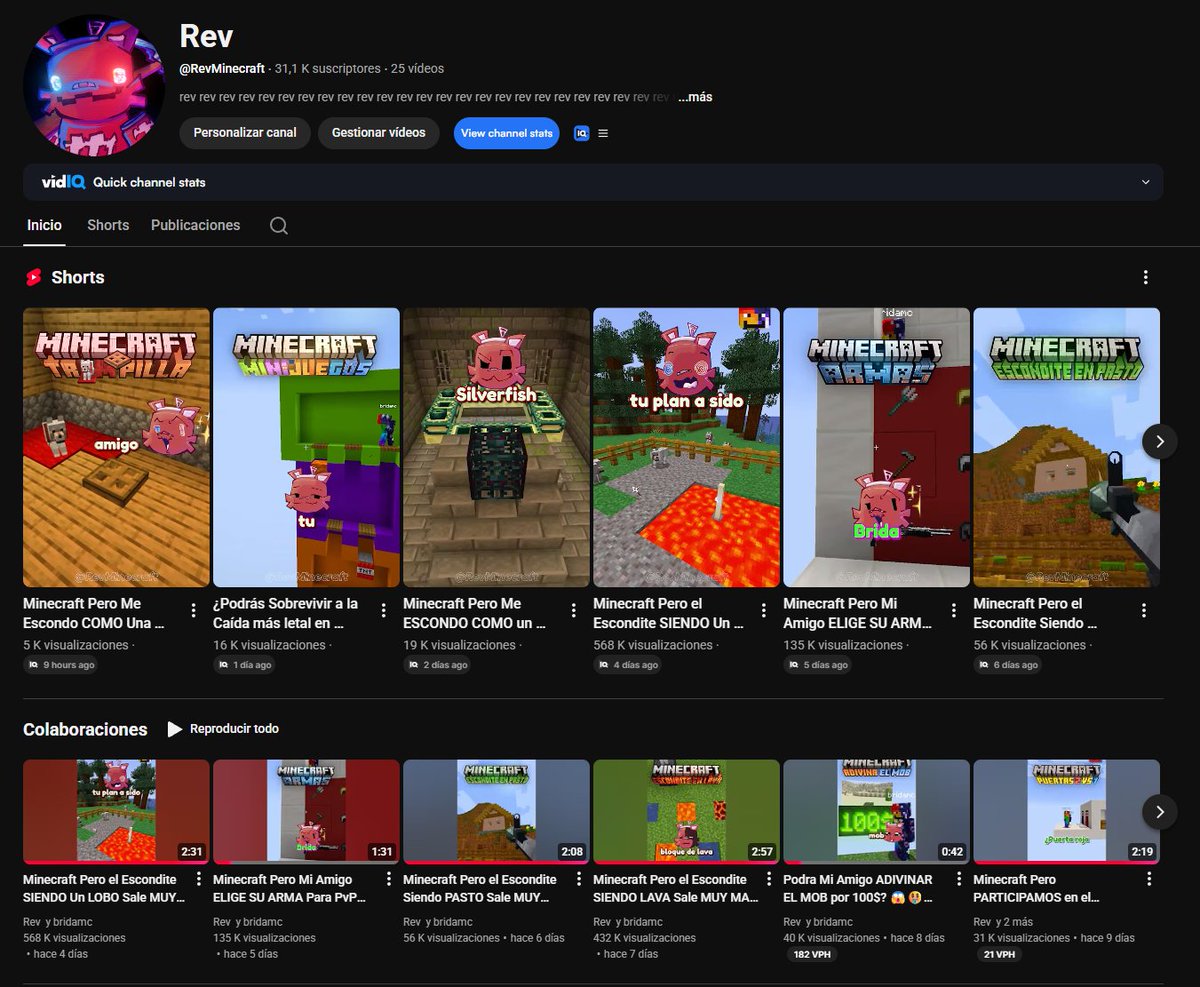
Task: Open options for 'Amigo ELIGE SU ARM' short
Action: [954, 610]
